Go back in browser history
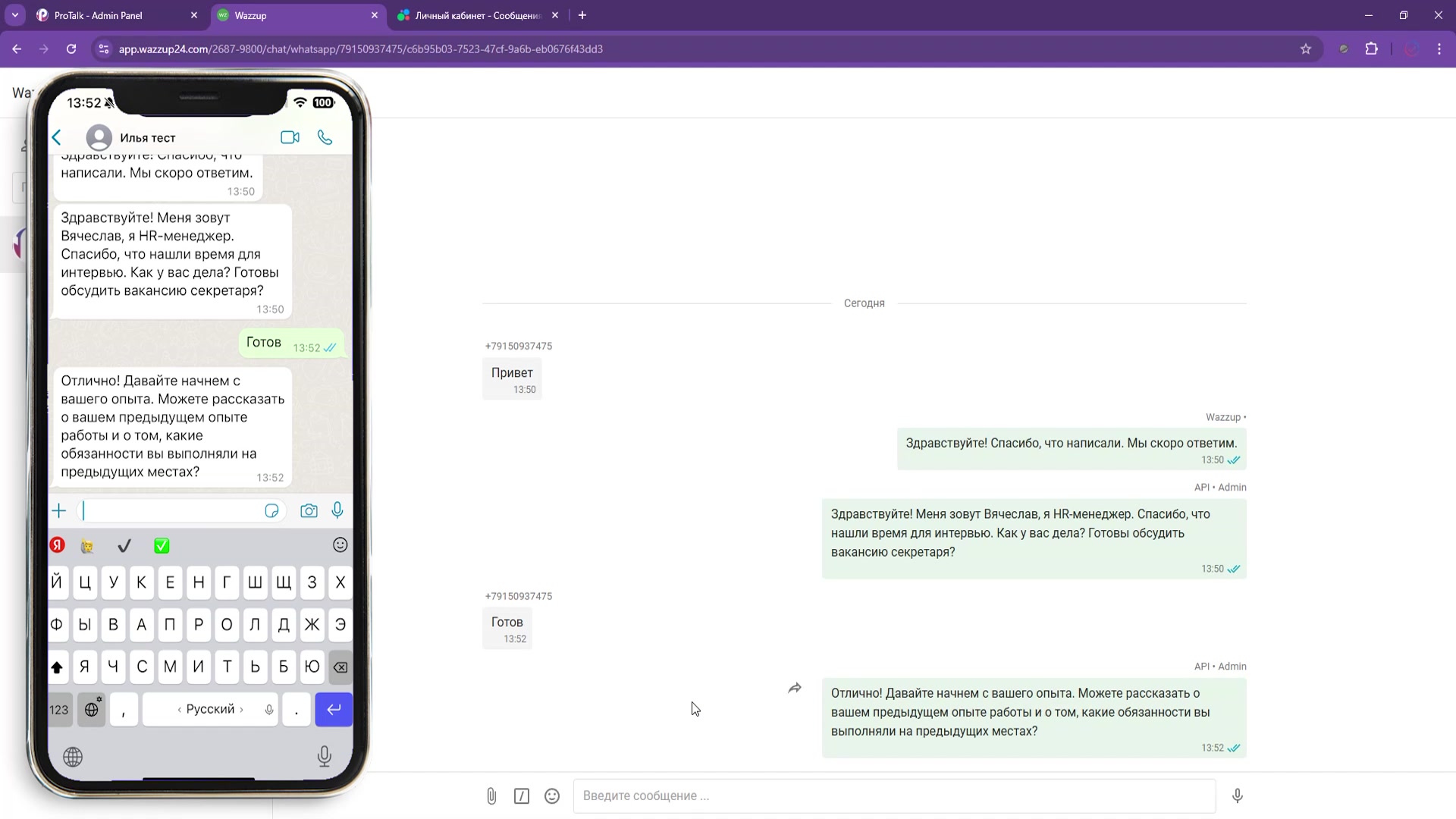The image size is (1456, 819). 17,49
